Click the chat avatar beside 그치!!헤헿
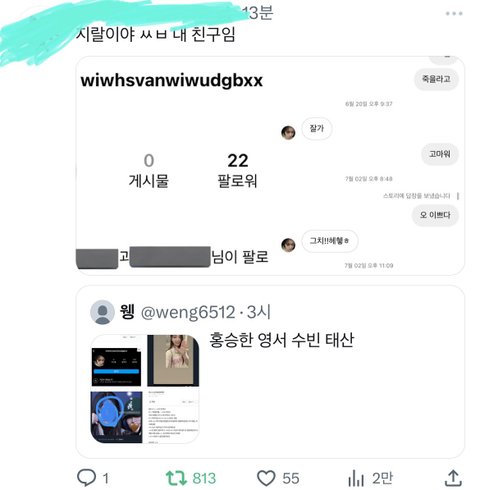Image resolution: width=480 pixels, height=490 pixels. pos(288,245)
